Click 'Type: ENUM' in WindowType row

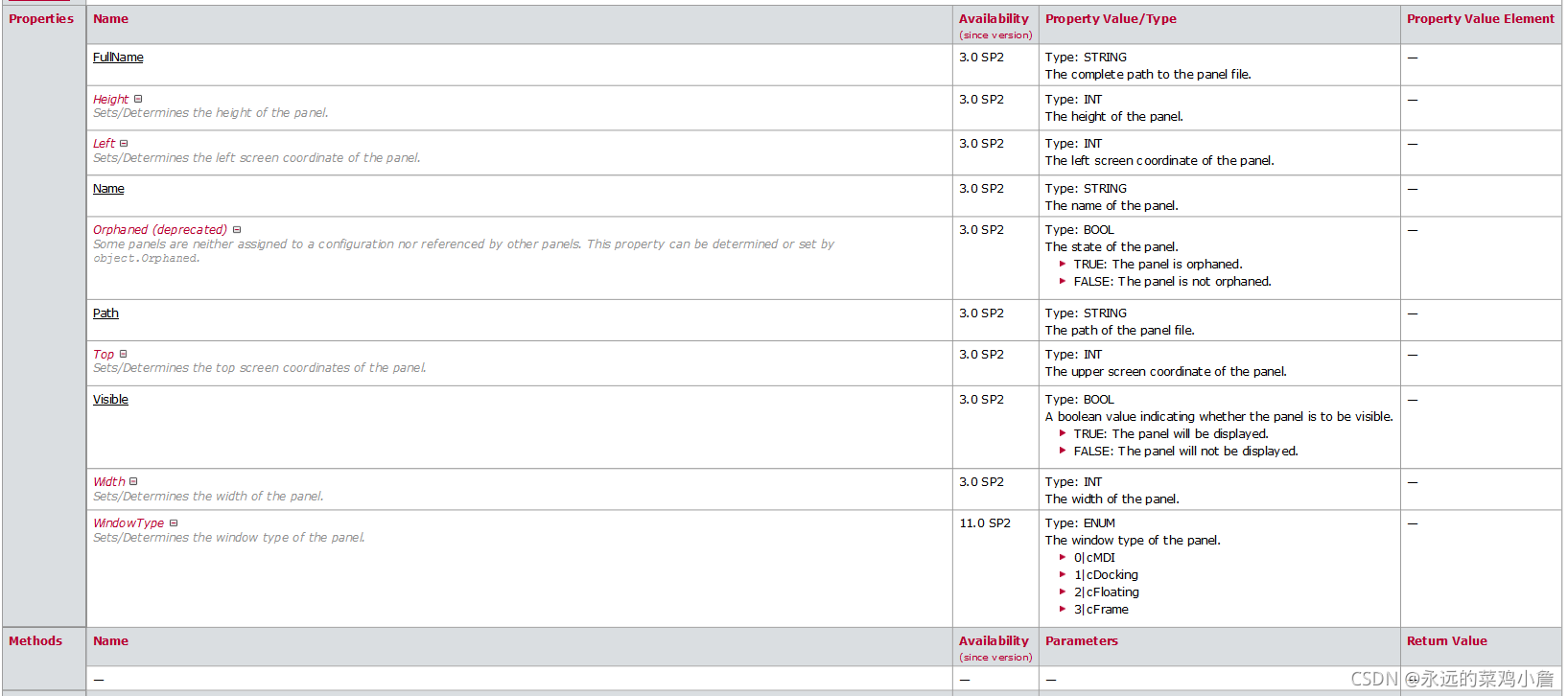[x=1080, y=523]
